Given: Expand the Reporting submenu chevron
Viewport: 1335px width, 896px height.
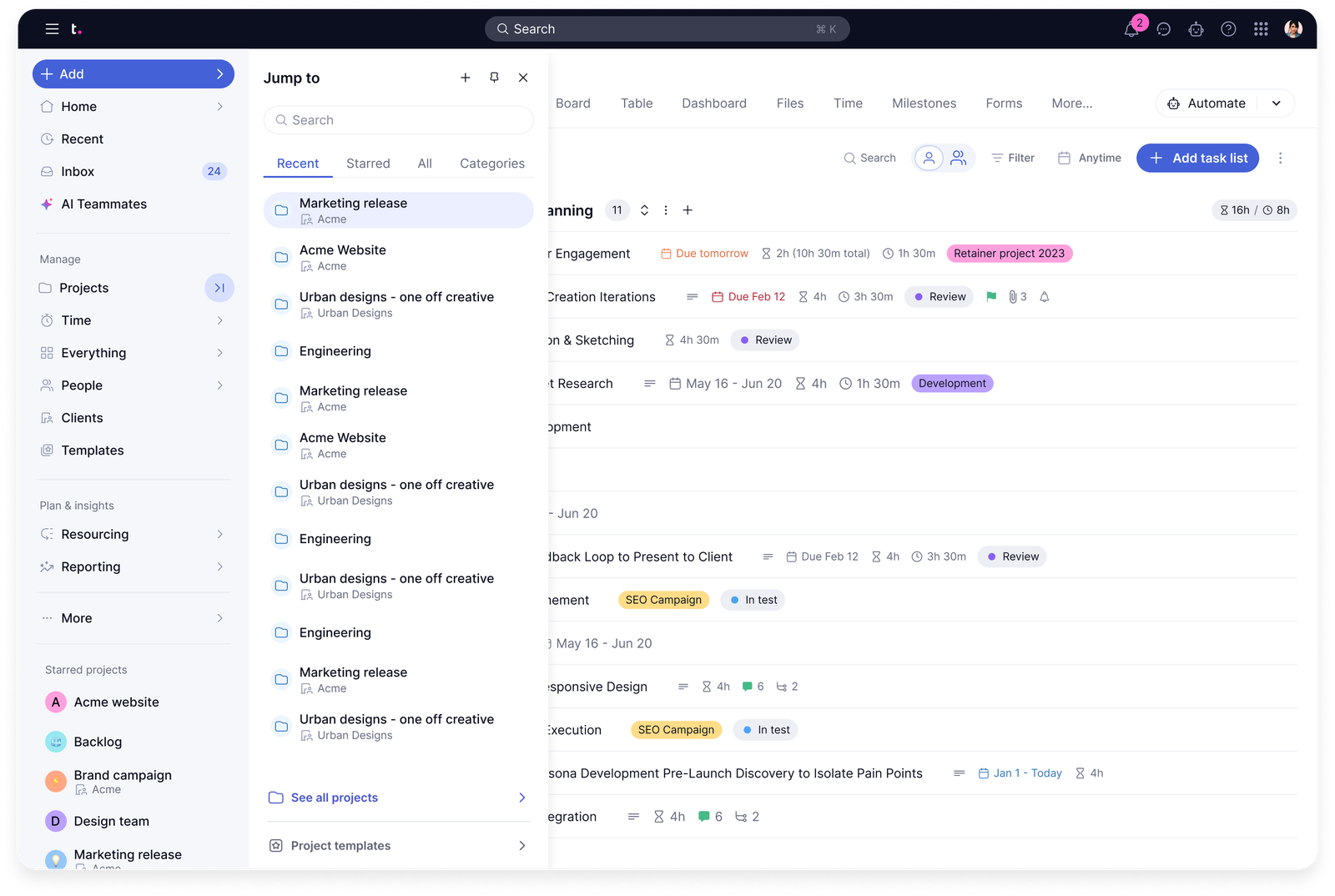Looking at the screenshot, I should [219, 566].
